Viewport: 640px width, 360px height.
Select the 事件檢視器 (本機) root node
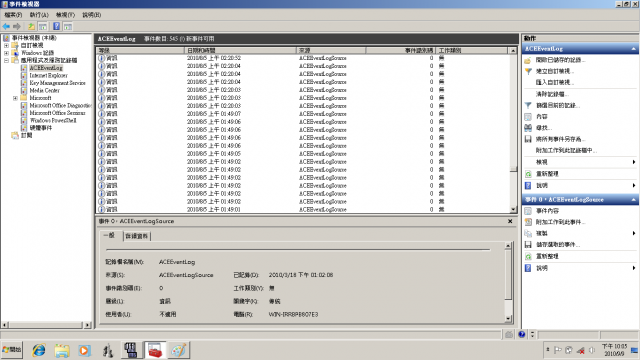point(34,38)
